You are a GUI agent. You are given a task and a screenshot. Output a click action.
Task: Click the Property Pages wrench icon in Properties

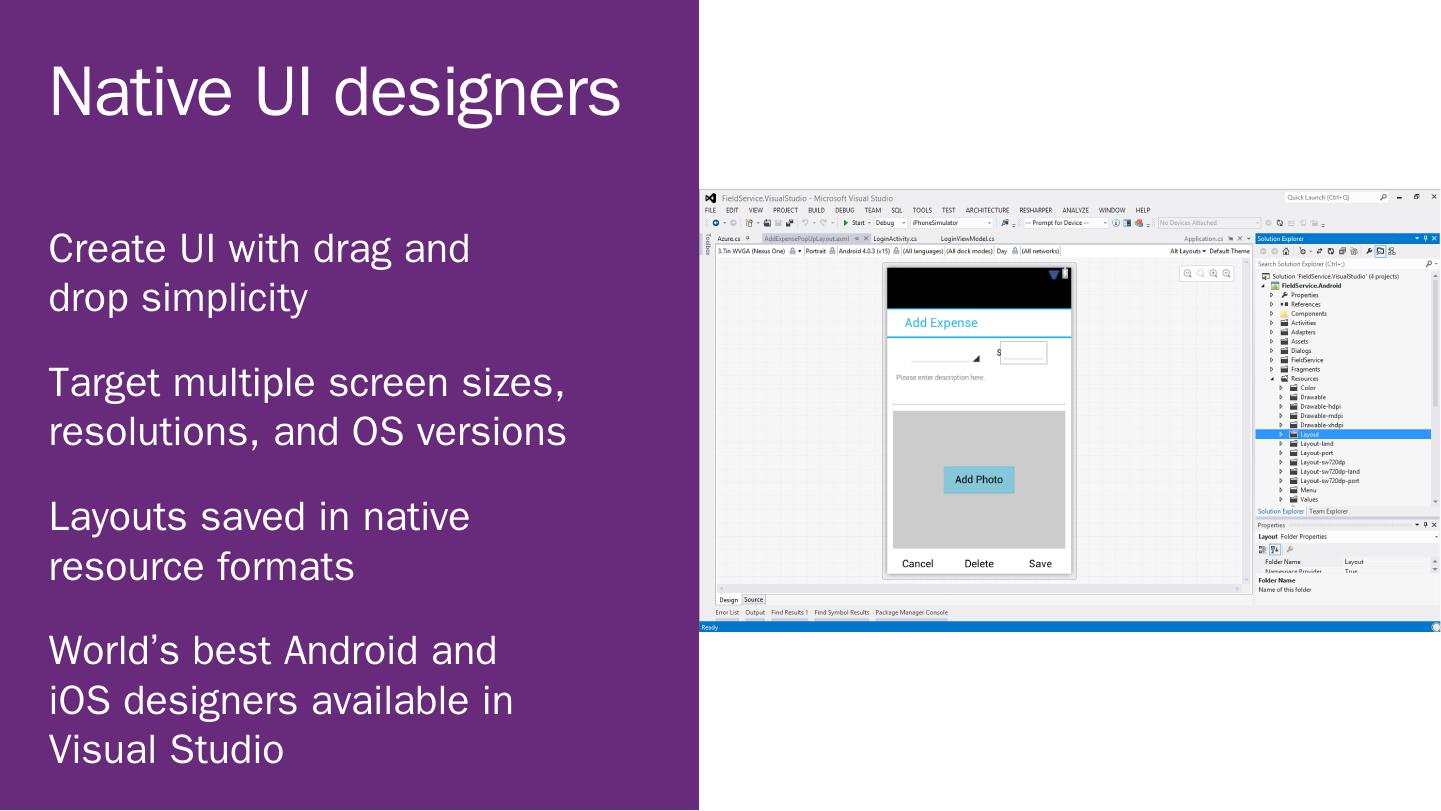(1290, 549)
